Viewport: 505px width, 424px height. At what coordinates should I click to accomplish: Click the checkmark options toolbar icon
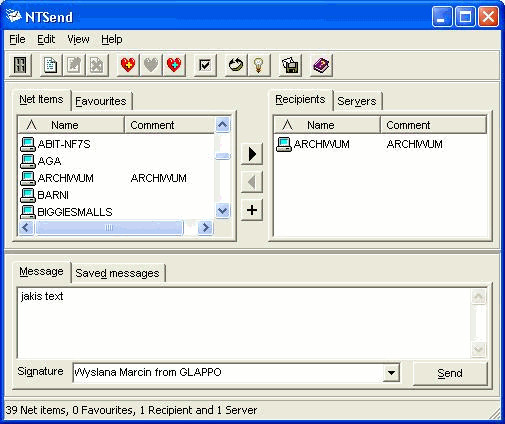(x=205, y=65)
